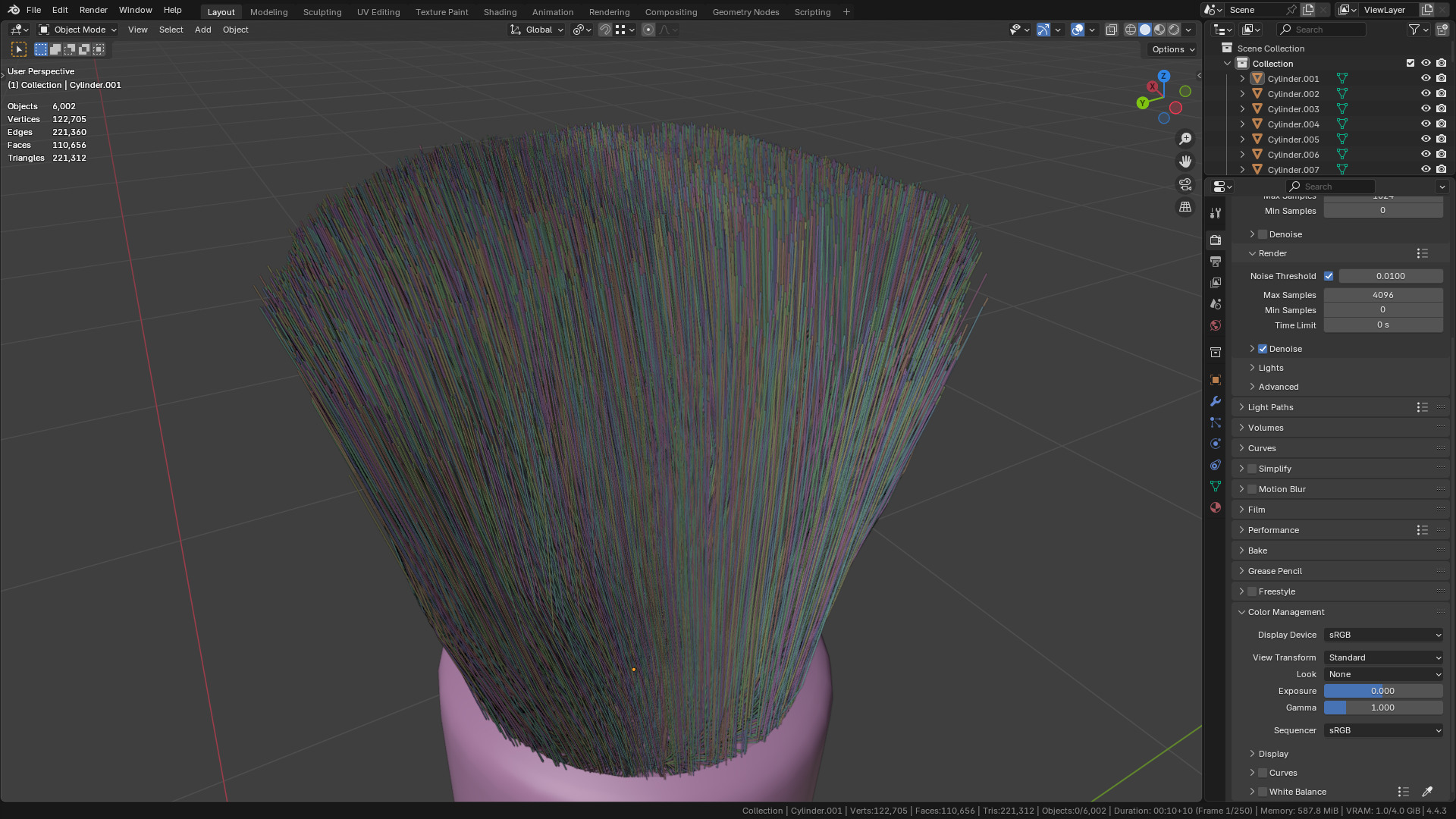Open the View Layer properties tab
This screenshot has width=1456, height=819.
[x=1216, y=282]
